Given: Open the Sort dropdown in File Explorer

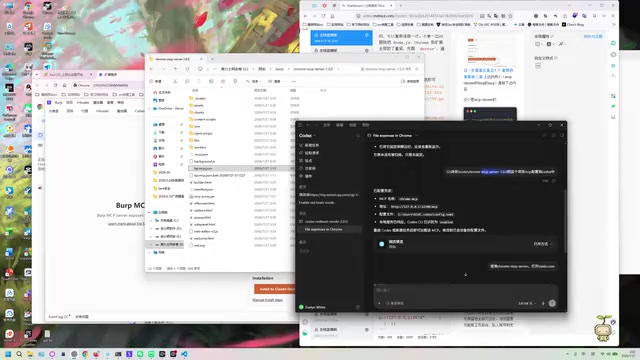Looking at the screenshot, I should pos(253,81).
